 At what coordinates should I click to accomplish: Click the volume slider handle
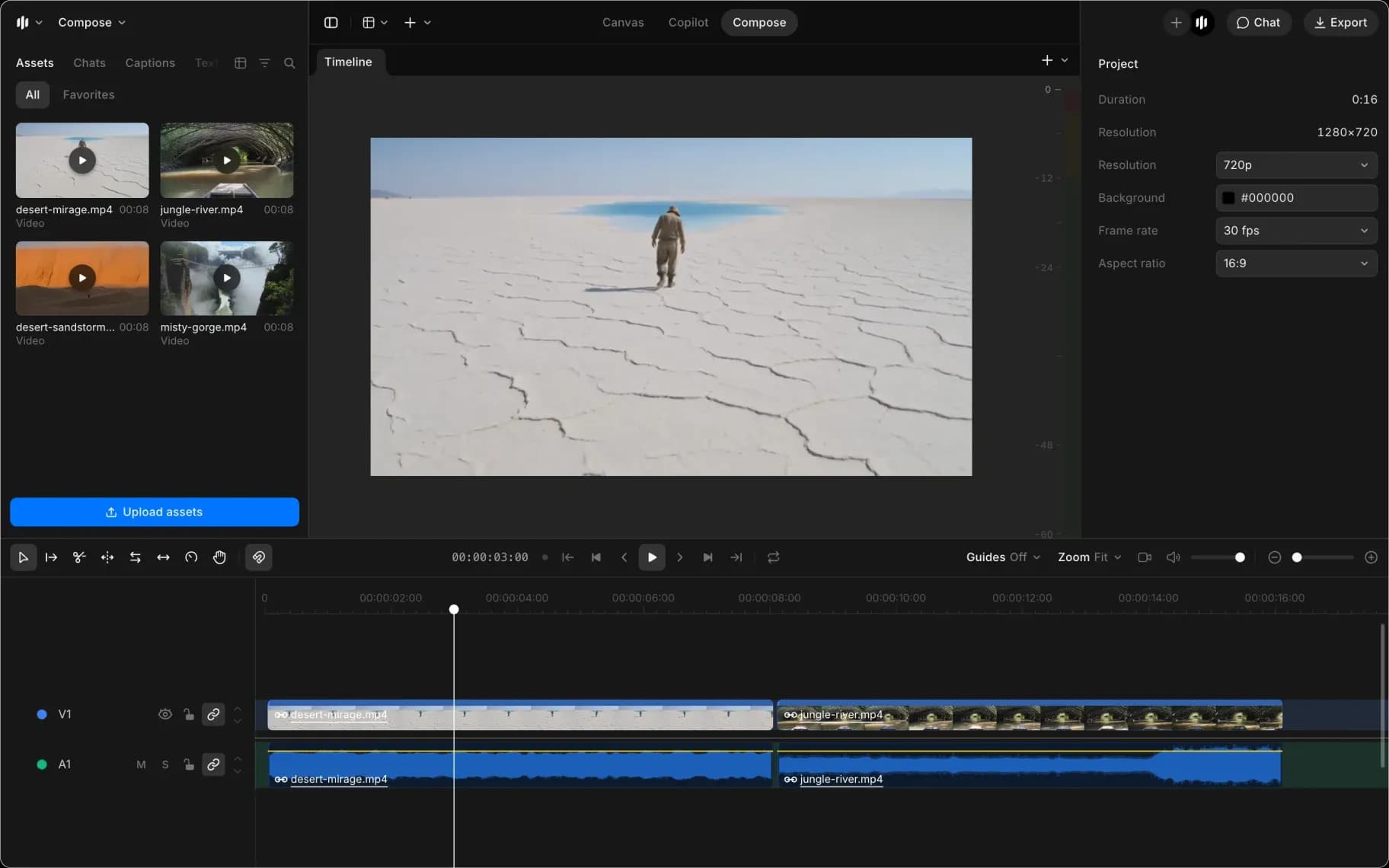click(1240, 557)
